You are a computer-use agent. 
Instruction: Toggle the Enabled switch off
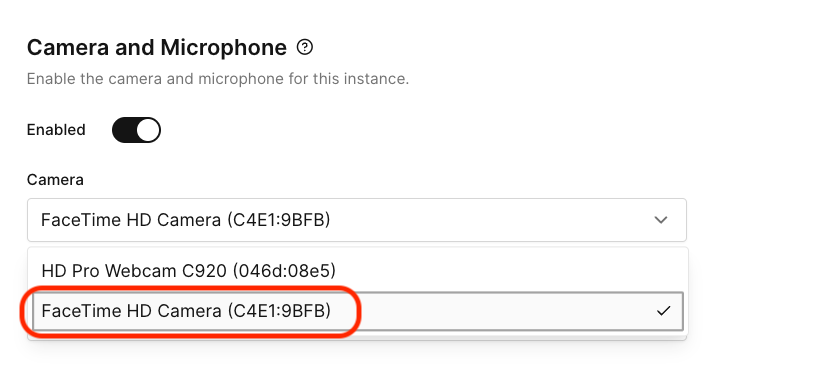coord(136,130)
